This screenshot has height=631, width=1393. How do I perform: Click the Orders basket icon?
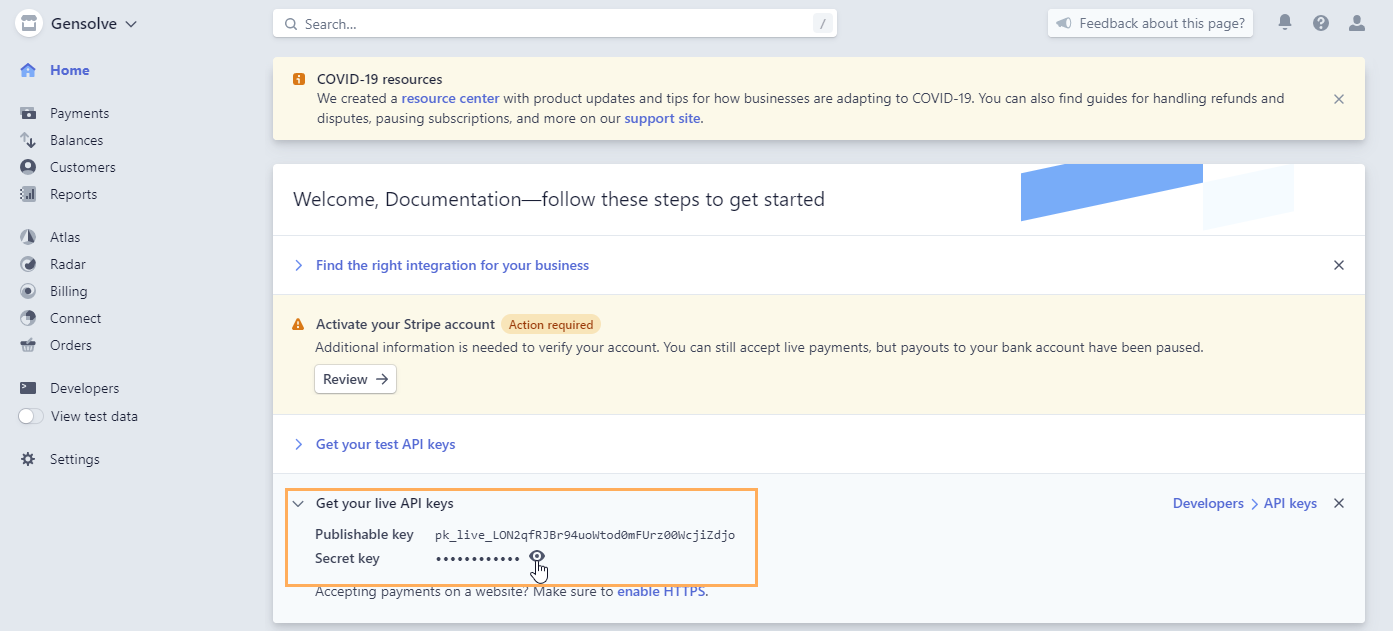pos(28,345)
